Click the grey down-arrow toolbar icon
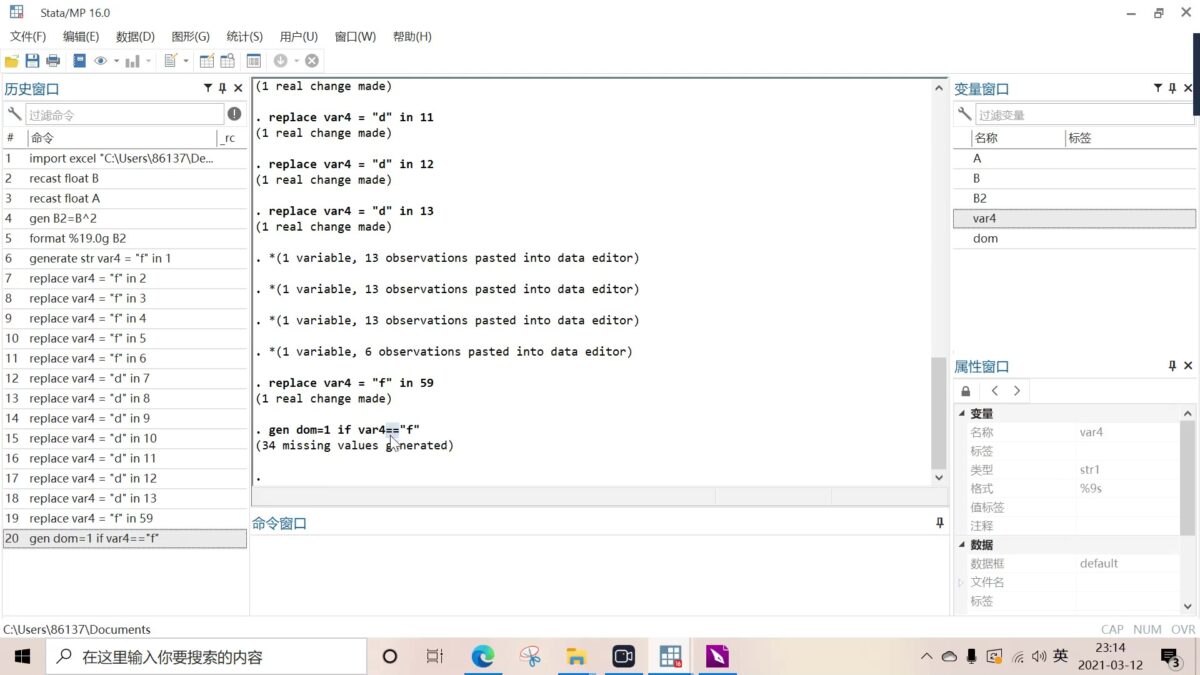 pos(280,61)
